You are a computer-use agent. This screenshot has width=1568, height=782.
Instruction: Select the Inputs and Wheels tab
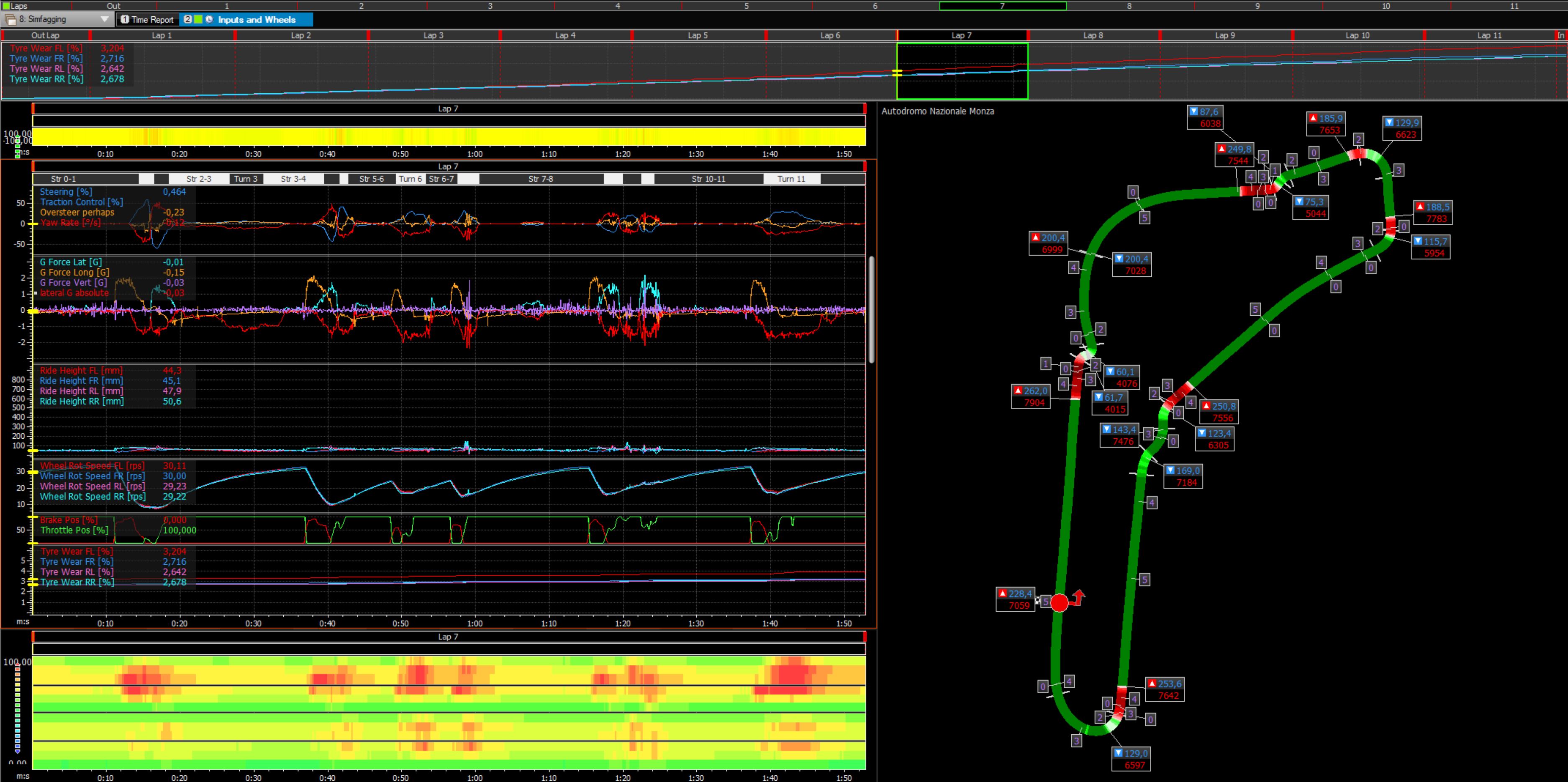[256, 20]
